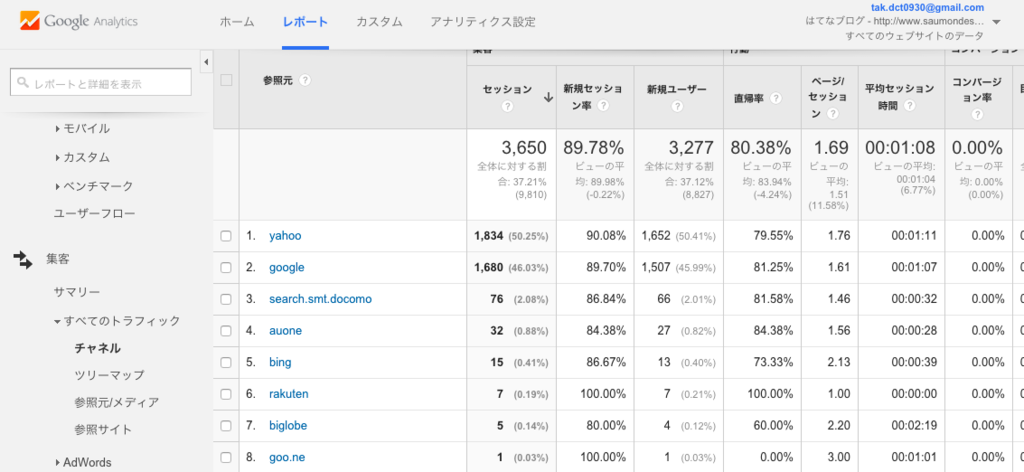
Task: Sort by the 直帰率 column header
Action: 748,98
